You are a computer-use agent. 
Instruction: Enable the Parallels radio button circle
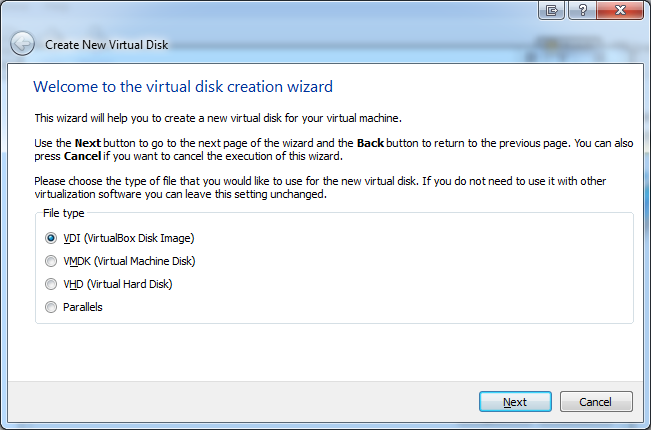tap(51, 307)
